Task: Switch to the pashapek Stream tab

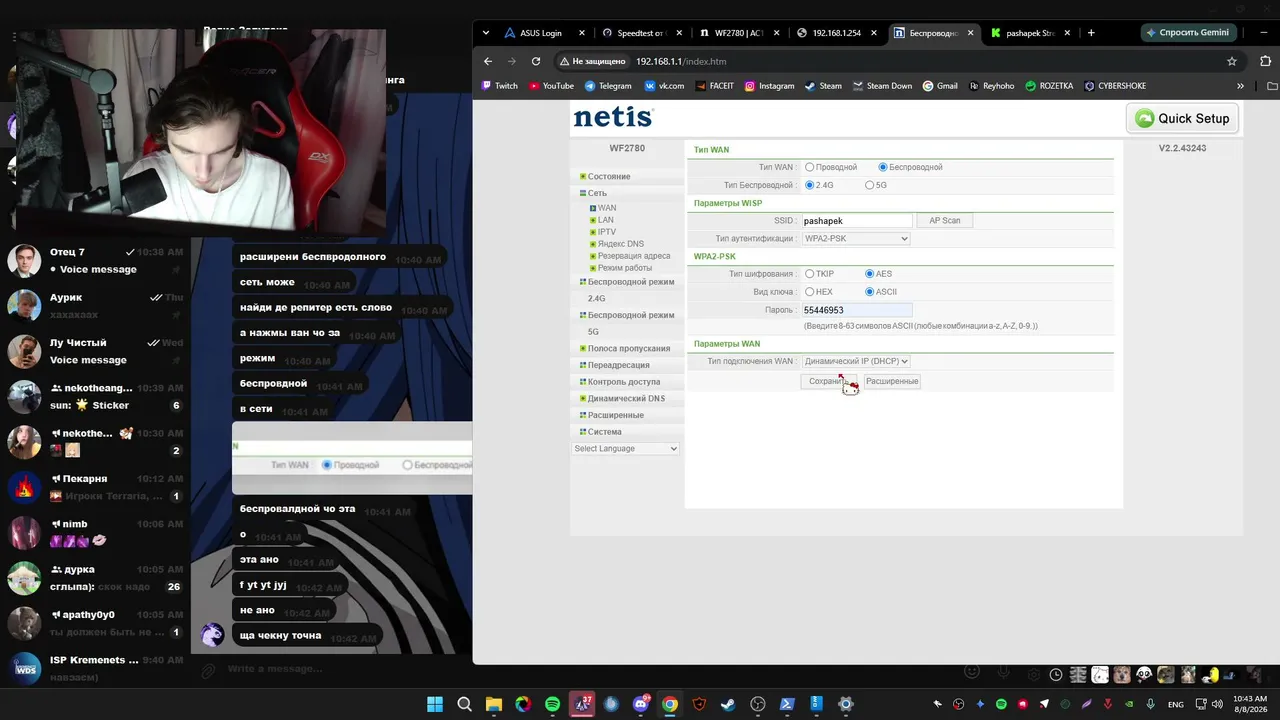Action: pyautogui.click(x=1030, y=33)
